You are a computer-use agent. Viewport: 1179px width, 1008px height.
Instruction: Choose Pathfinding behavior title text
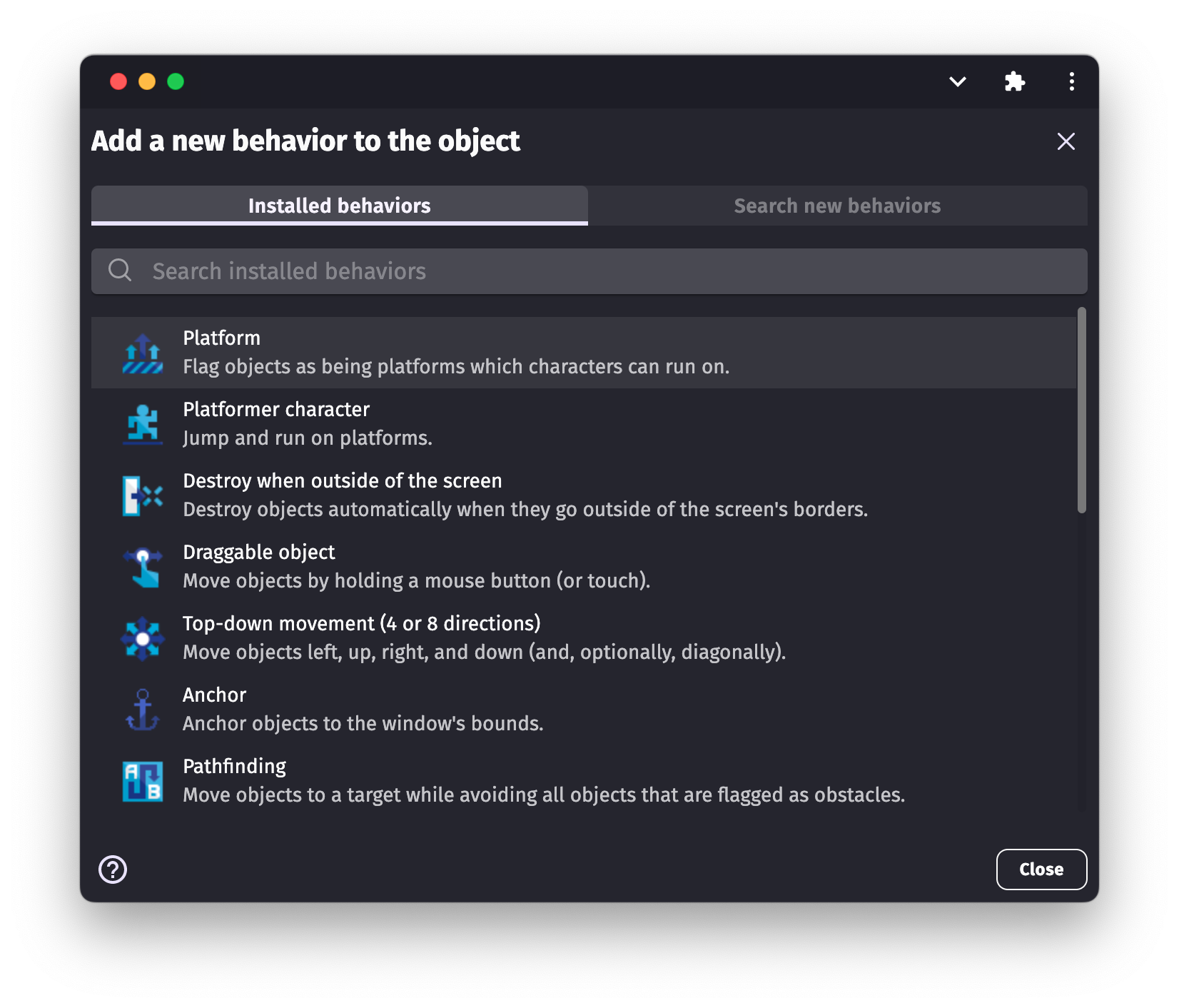234,767
